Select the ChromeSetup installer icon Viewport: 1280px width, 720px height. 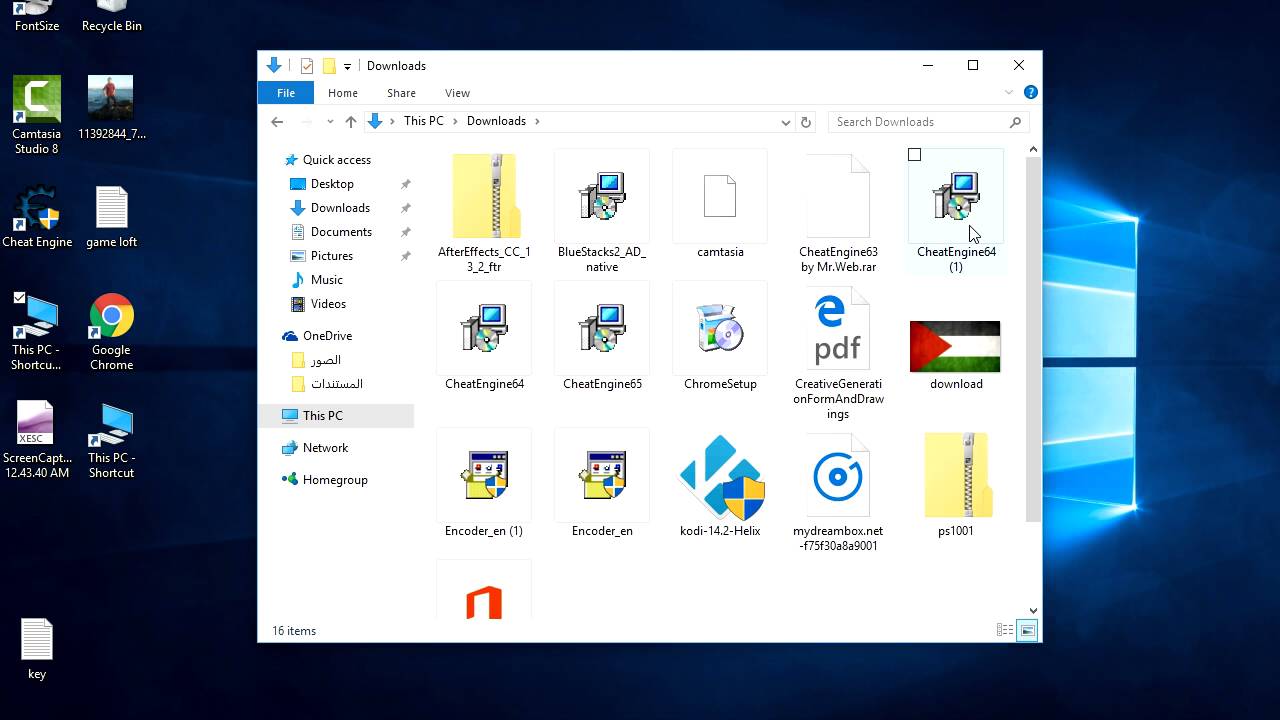[x=720, y=327]
